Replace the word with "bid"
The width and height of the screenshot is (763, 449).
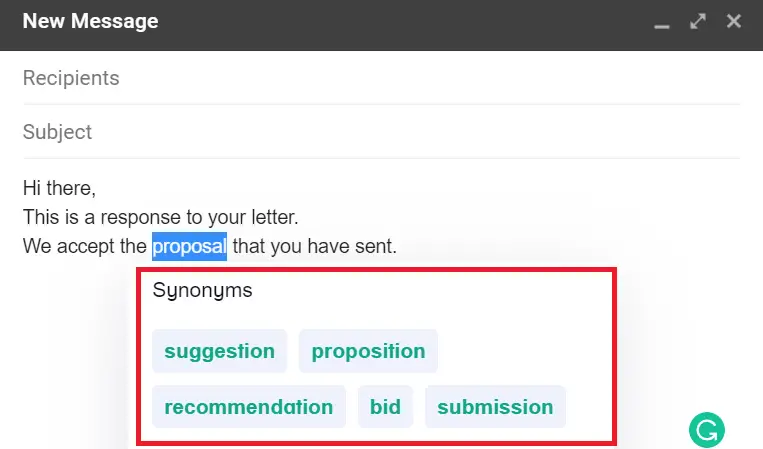[385, 407]
